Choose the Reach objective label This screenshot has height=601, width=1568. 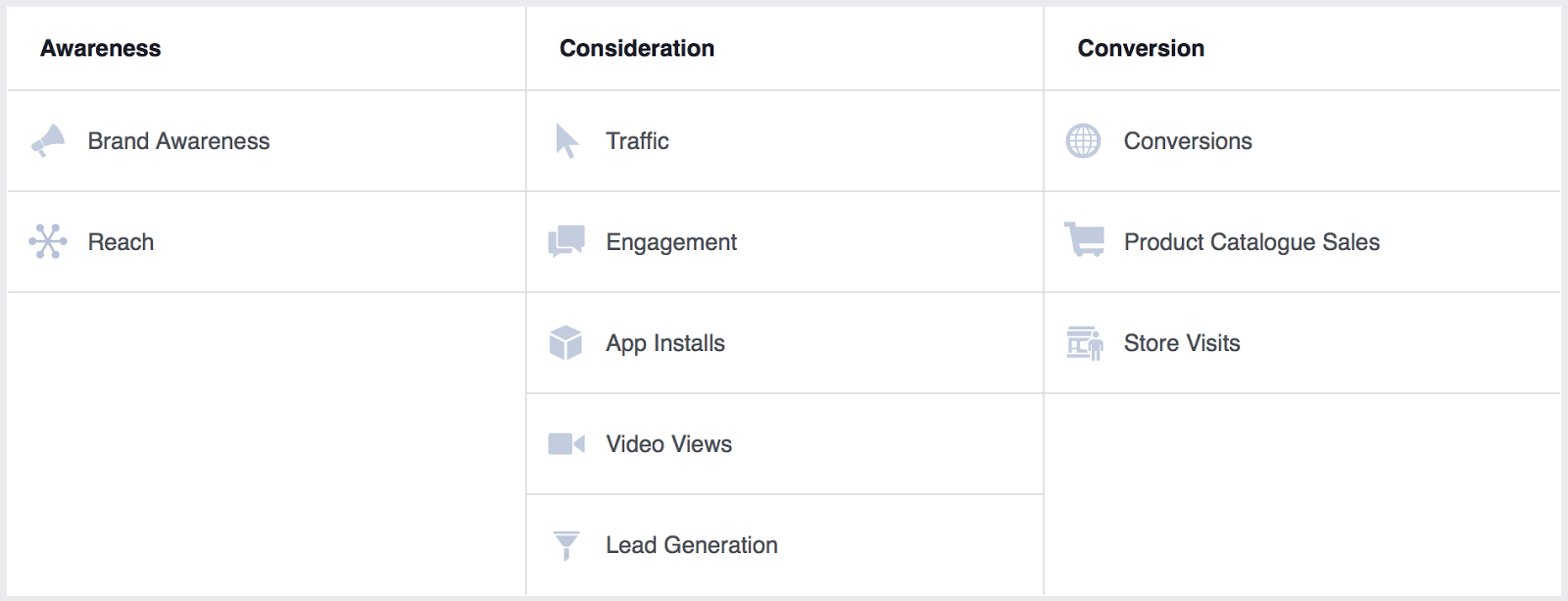click(121, 242)
